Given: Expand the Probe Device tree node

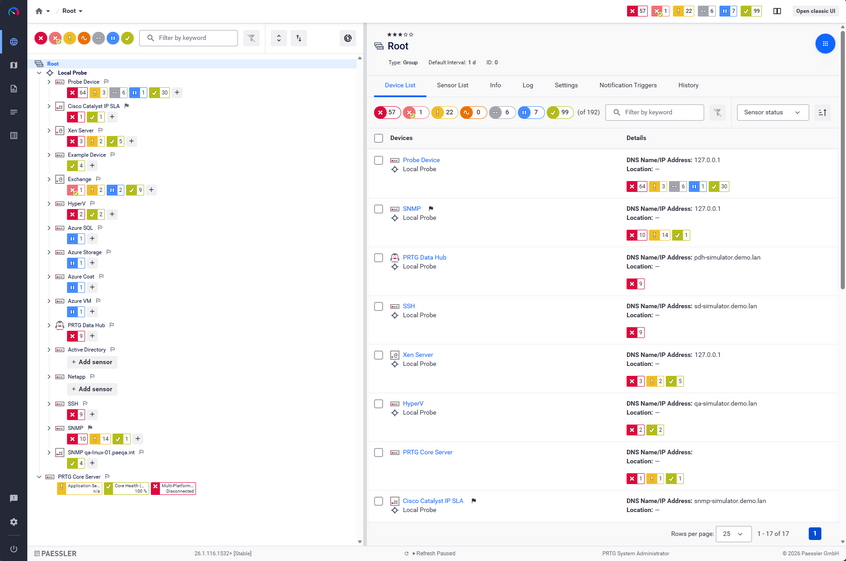Looking at the screenshot, I should [49, 82].
